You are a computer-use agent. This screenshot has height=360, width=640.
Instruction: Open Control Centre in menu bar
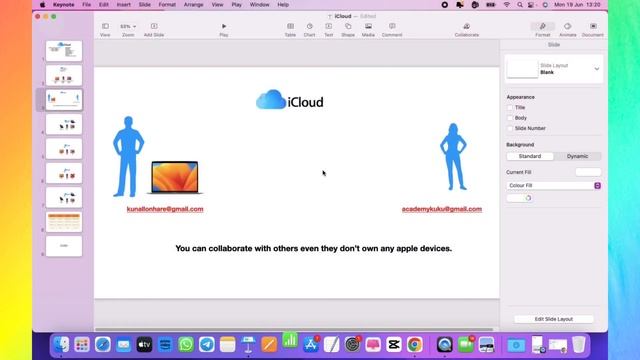point(531,5)
